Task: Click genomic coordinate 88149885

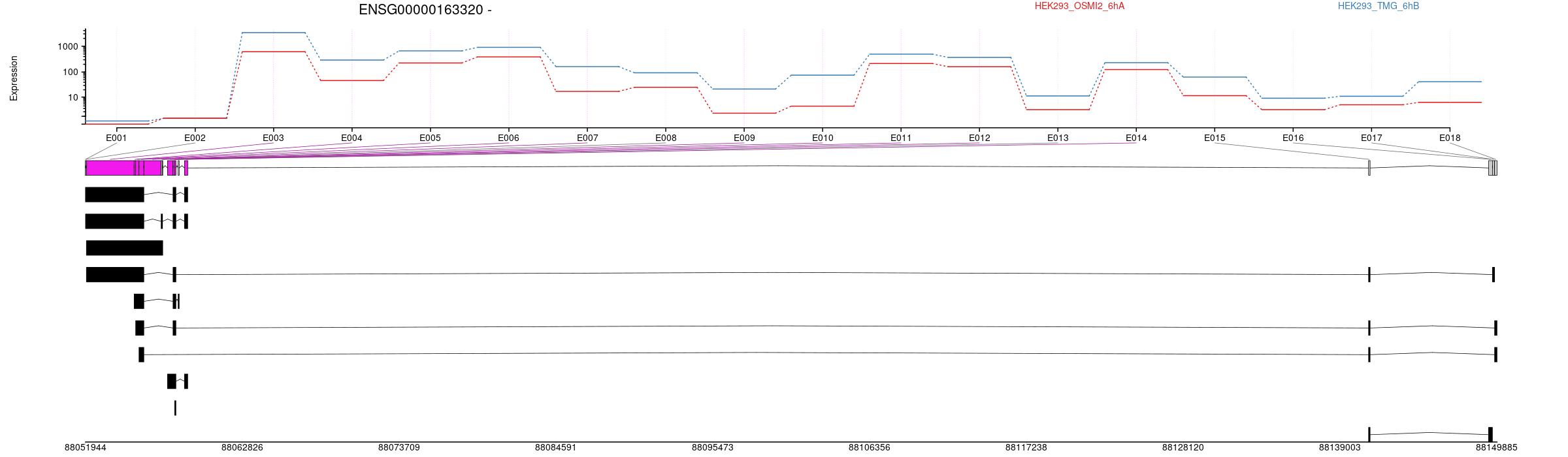Action: point(1497,448)
